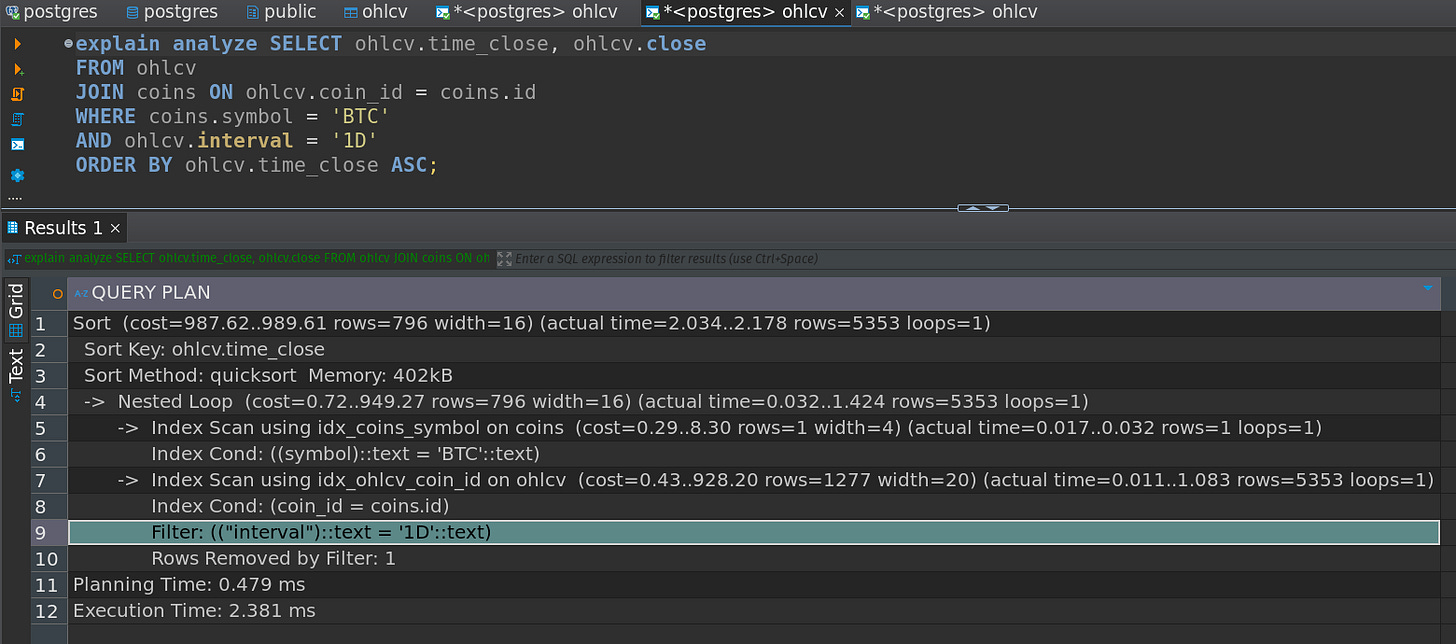Click the A-Z icon in QUERY PLAN header

81,293
